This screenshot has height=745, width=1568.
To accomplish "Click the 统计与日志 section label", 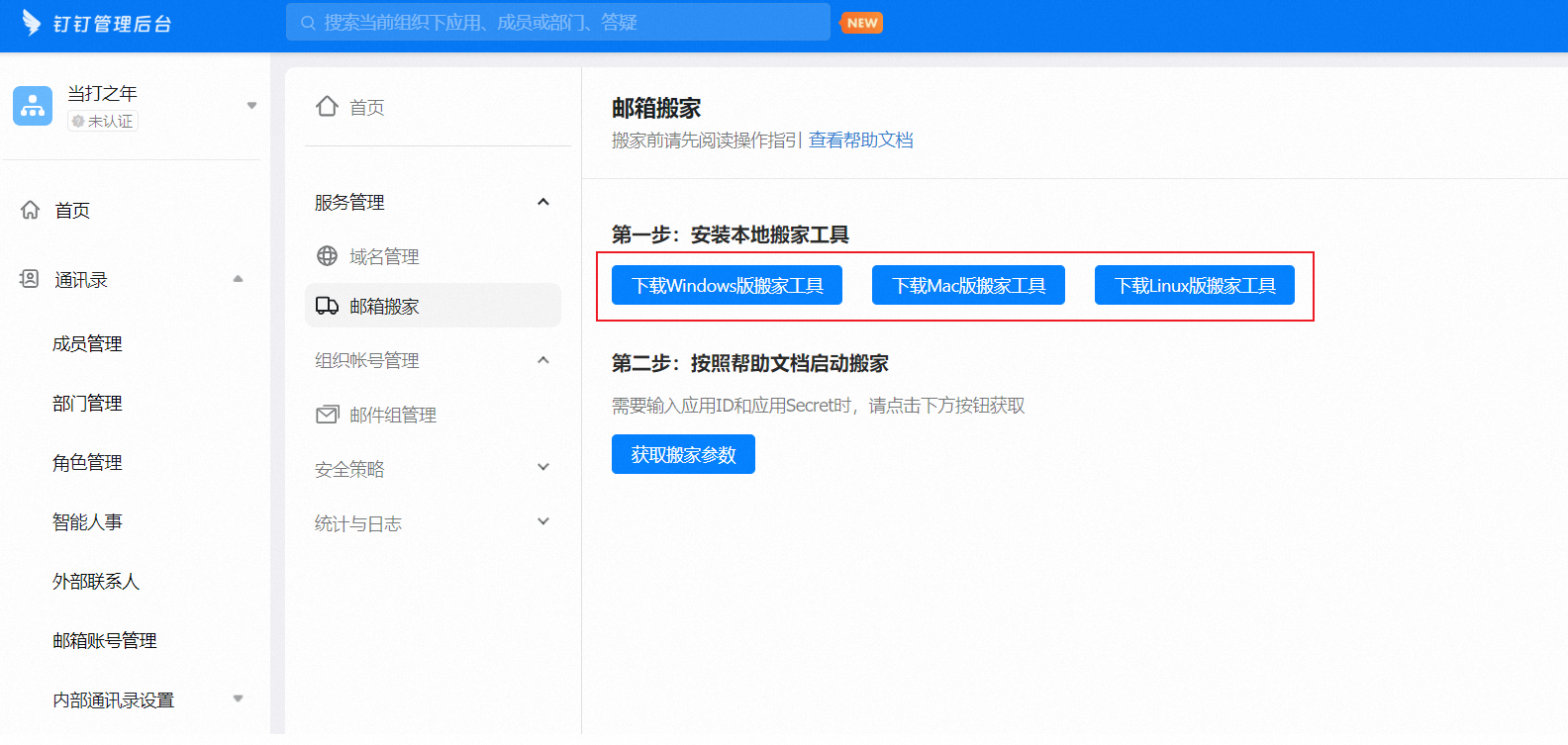I will point(358,523).
